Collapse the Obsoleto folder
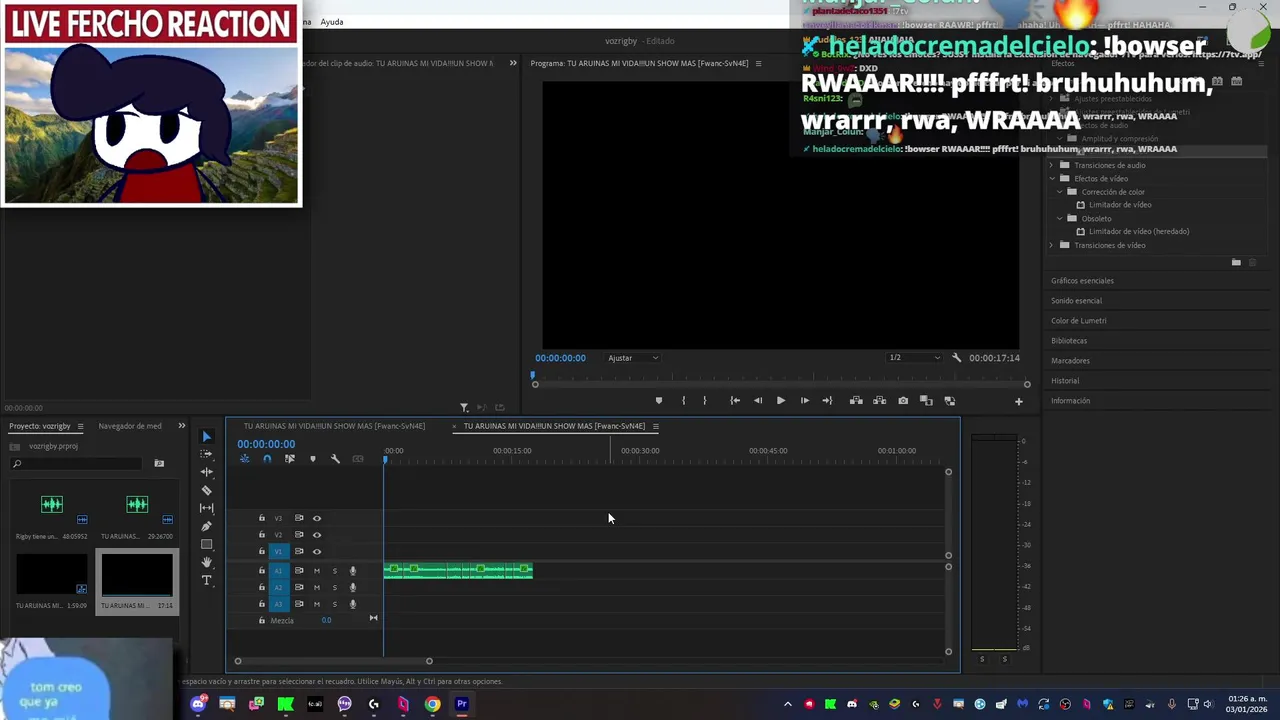Screen dimensions: 1280x720 [1060, 218]
